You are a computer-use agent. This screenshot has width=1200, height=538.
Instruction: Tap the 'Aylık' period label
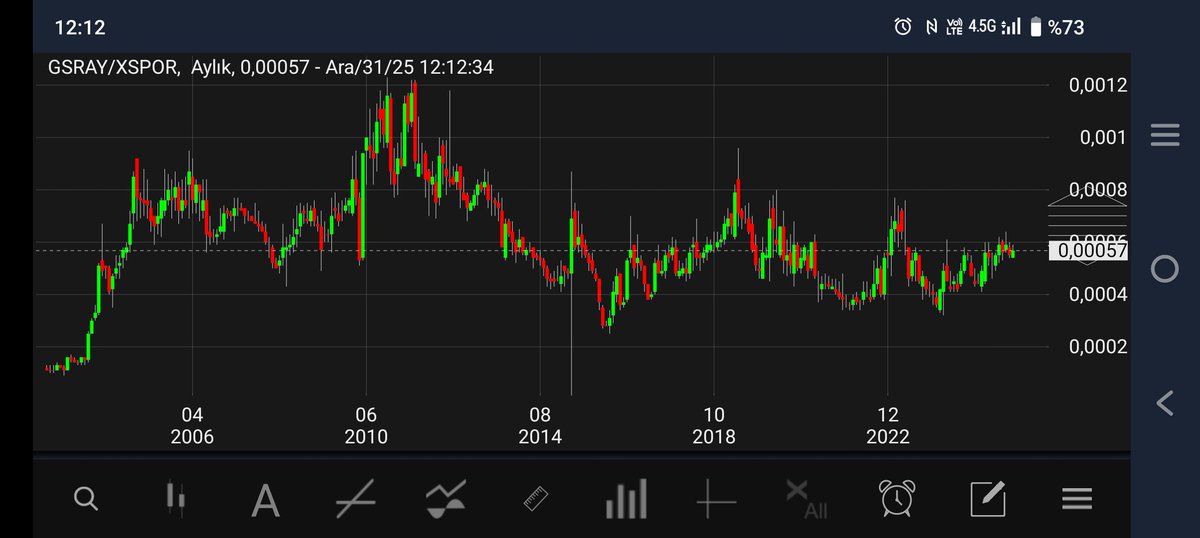(x=211, y=68)
